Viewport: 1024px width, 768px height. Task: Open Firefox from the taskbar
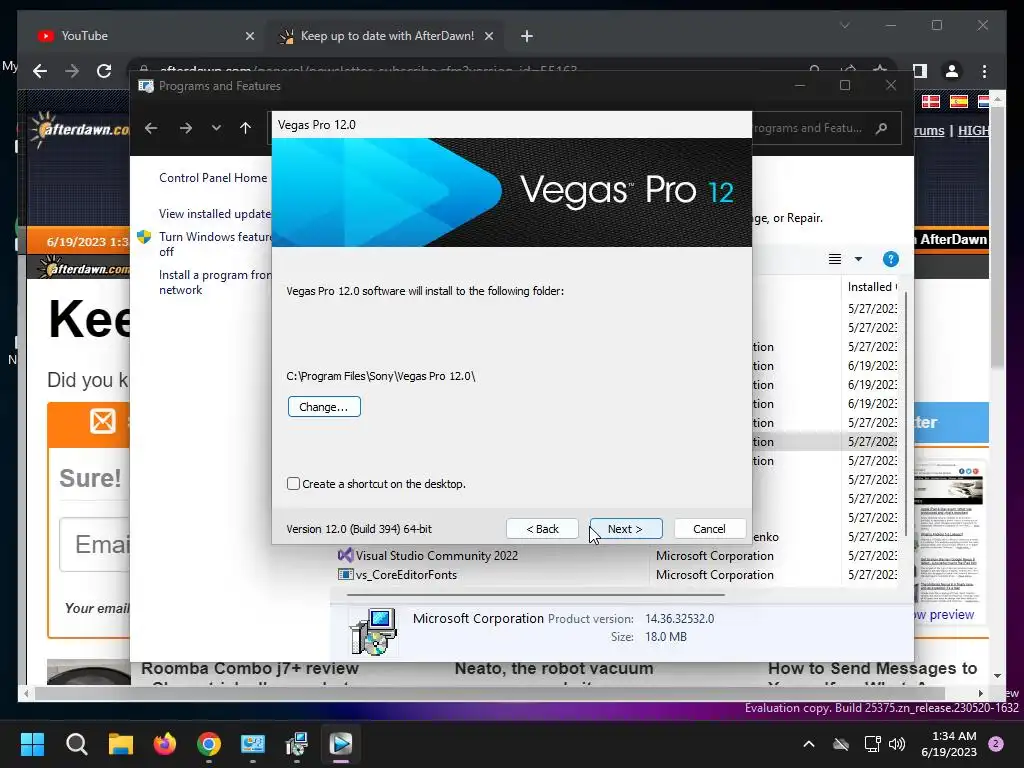click(x=165, y=744)
